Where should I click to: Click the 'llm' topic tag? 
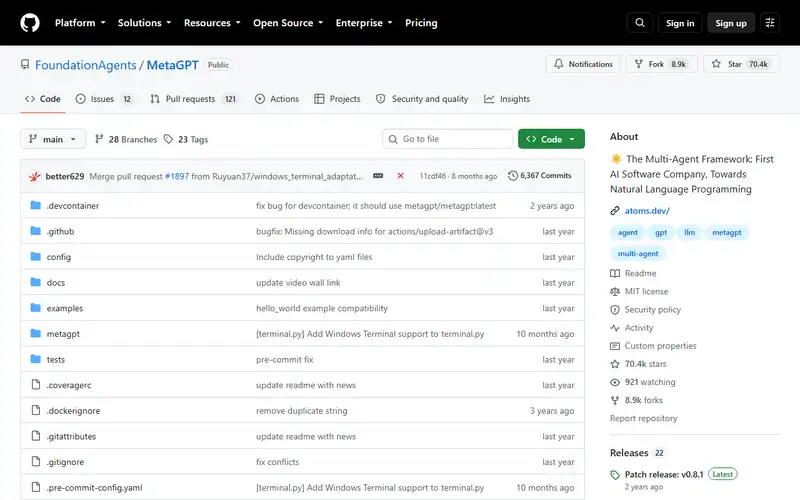pyautogui.click(x=689, y=233)
